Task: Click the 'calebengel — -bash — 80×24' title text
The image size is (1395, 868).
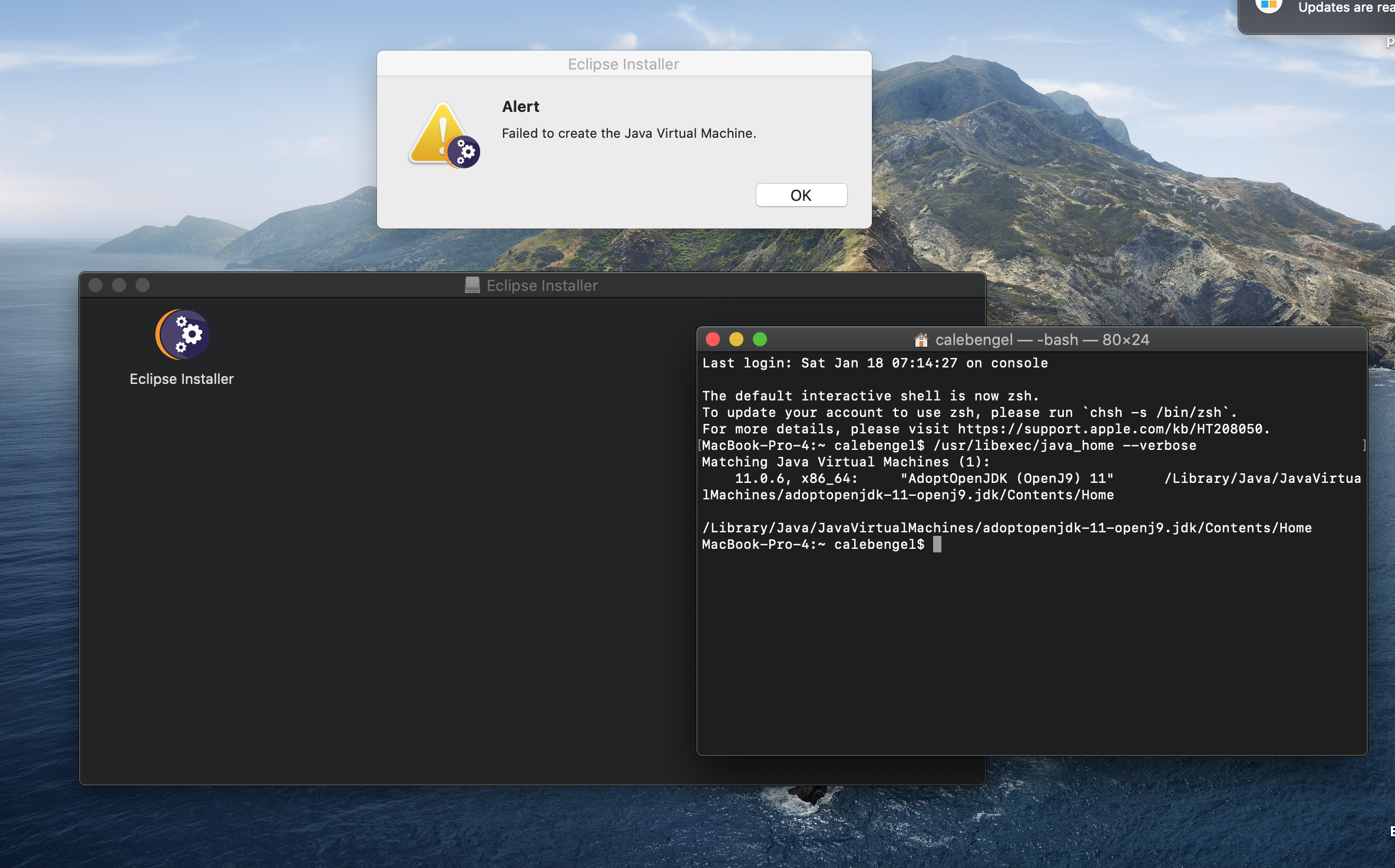Action: (1042, 340)
